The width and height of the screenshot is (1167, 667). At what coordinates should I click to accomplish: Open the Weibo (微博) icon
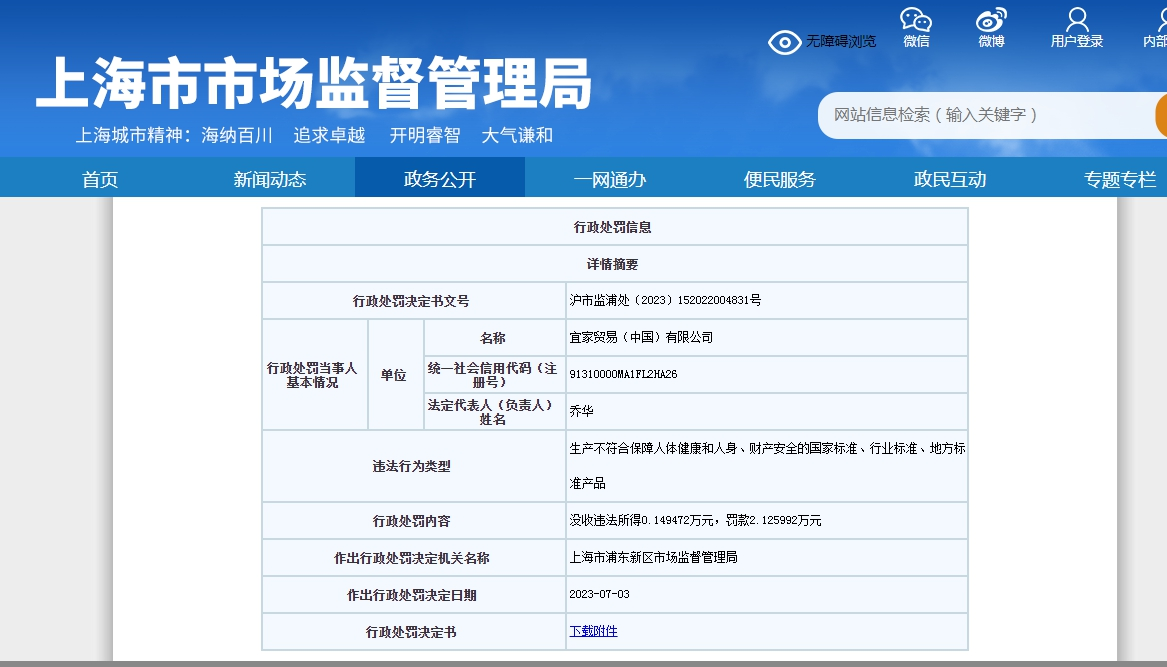point(991,21)
